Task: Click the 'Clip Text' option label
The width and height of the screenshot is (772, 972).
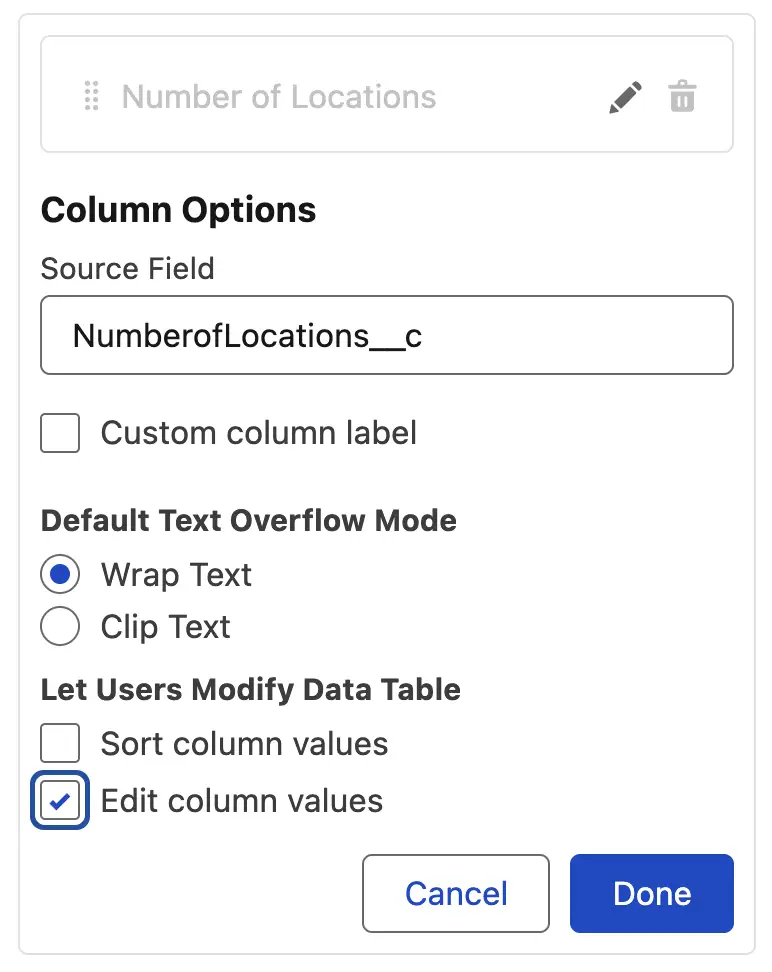Action: pyautogui.click(x=166, y=627)
